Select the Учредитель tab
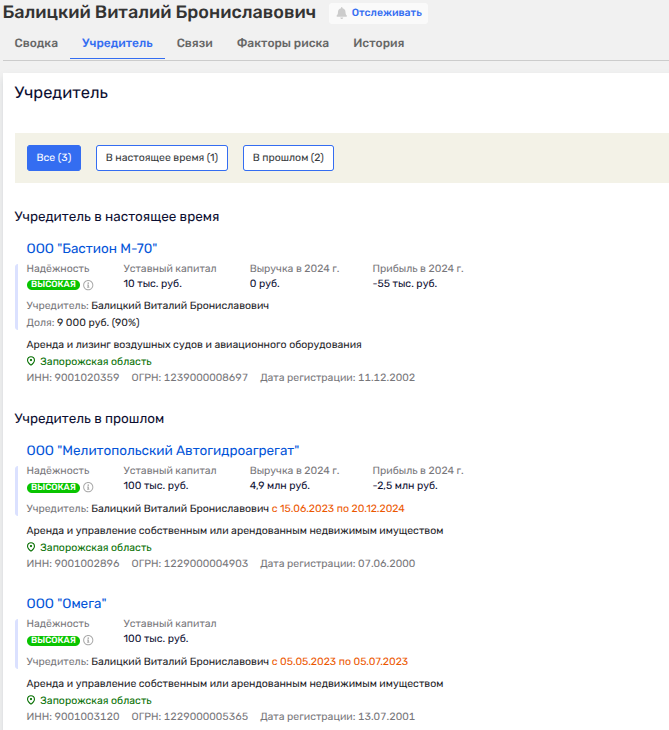 (117, 44)
